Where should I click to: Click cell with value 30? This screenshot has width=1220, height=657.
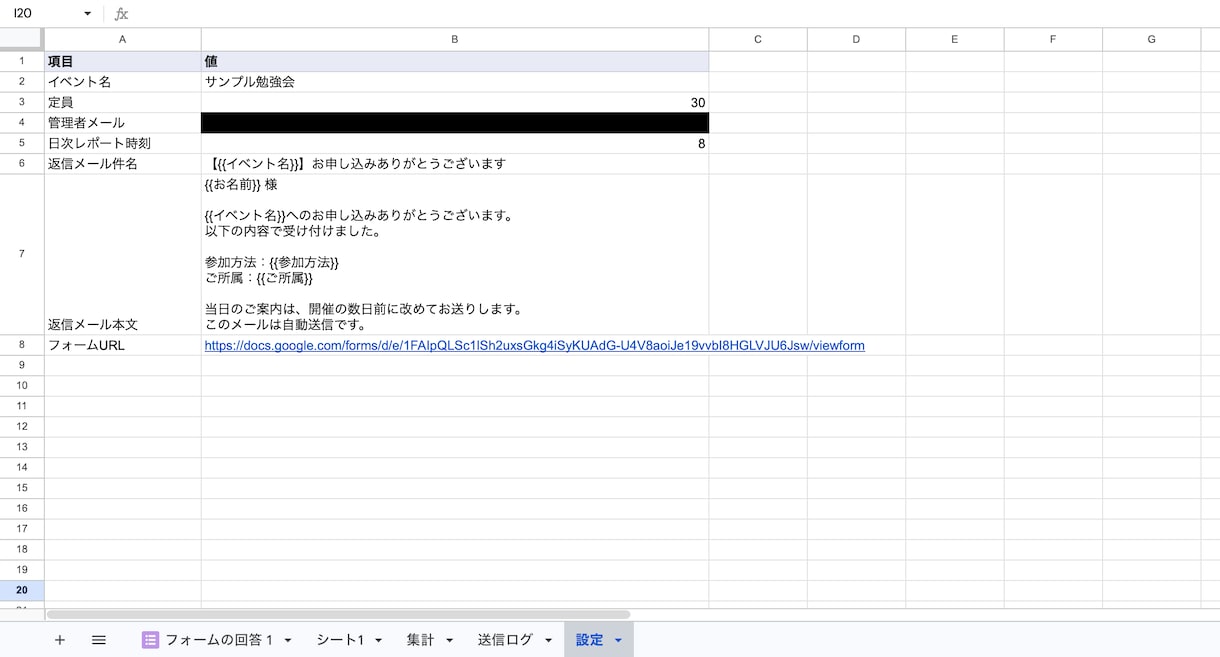tap(455, 102)
